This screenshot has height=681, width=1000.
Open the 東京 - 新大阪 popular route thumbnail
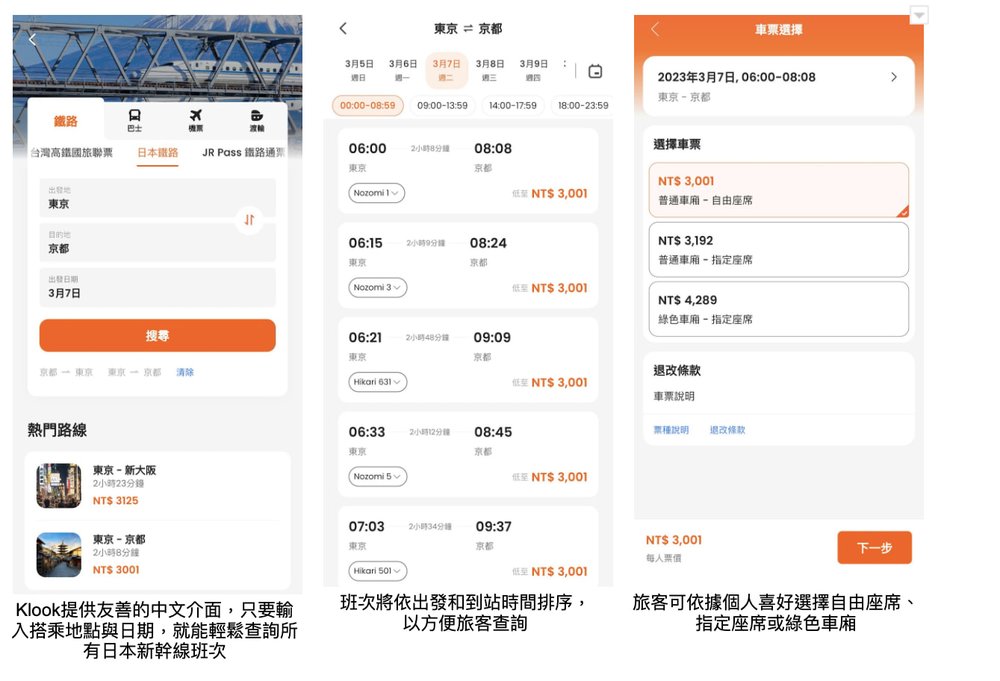pyautogui.click(x=59, y=485)
